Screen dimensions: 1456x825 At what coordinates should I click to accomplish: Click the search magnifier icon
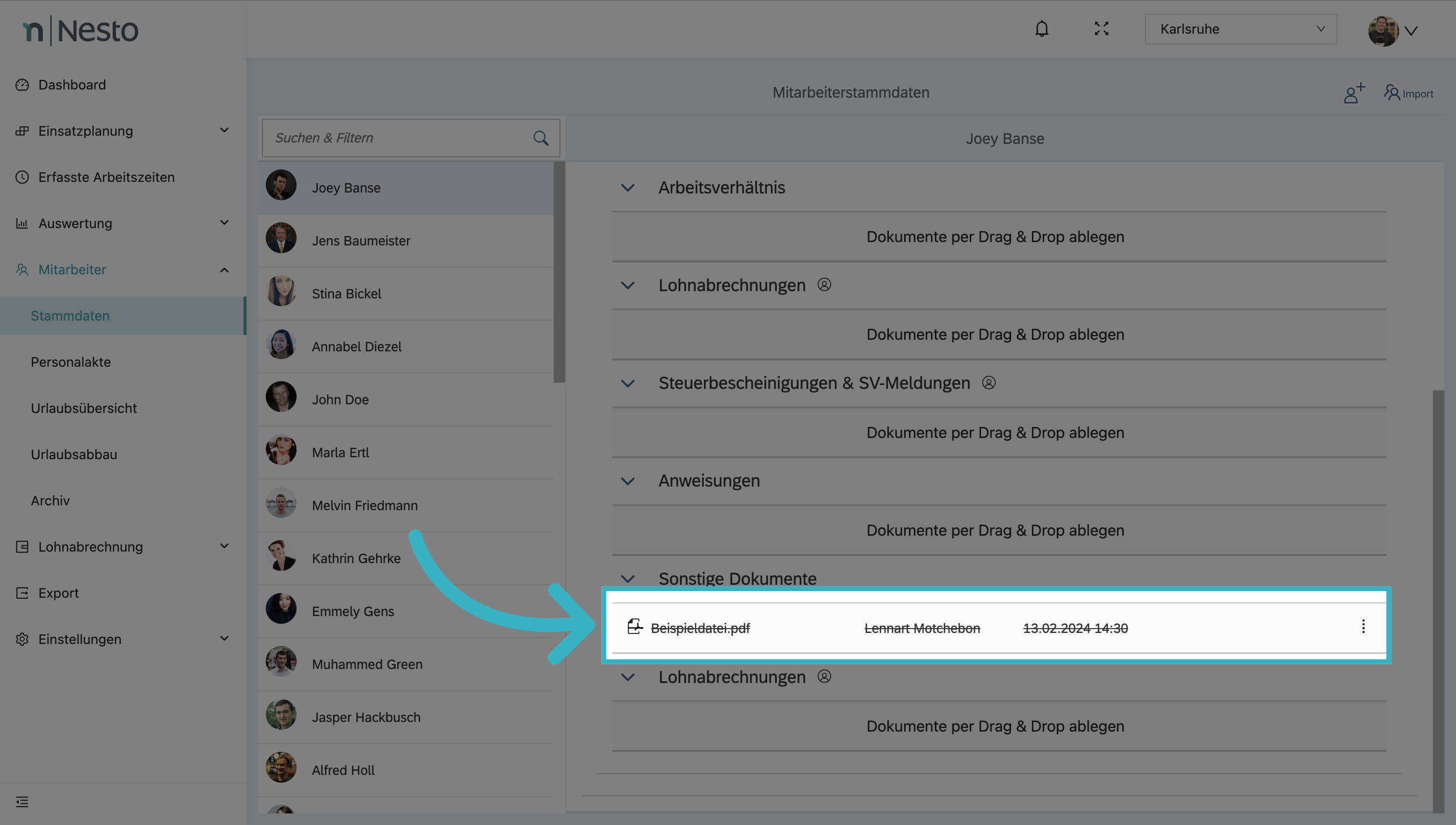click(541, 138)
